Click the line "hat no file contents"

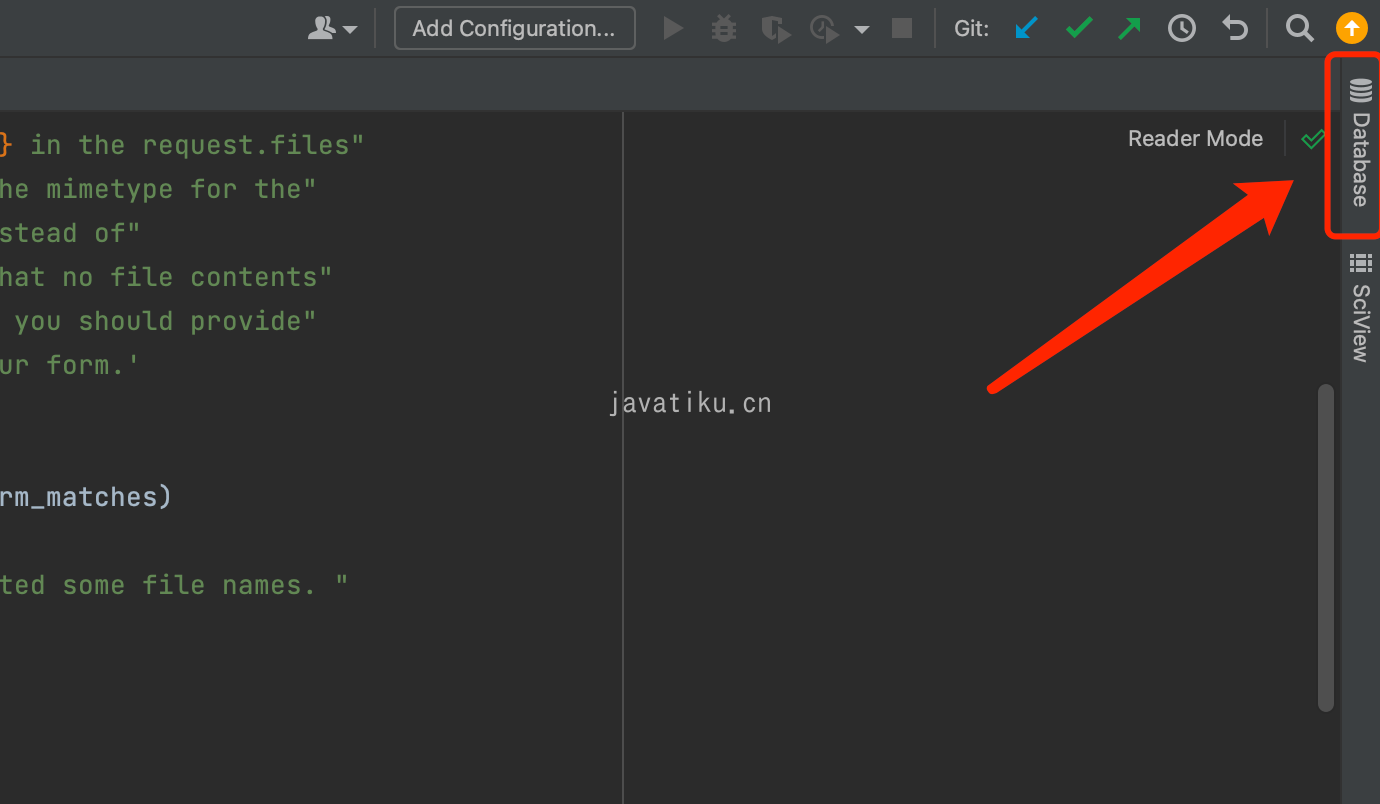tap(166, 277)
